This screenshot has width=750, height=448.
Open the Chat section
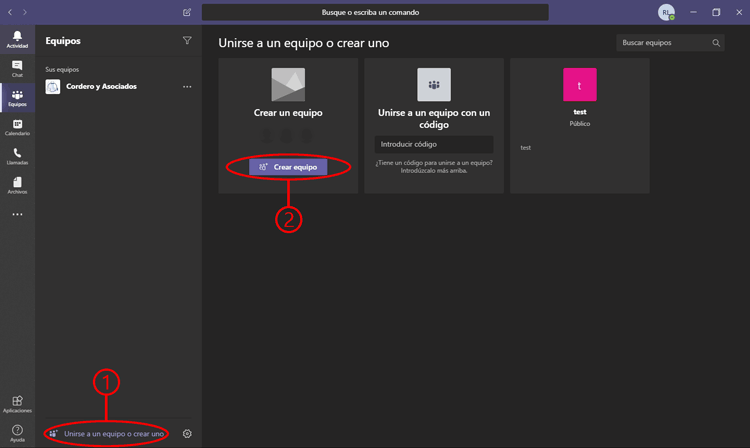point(17,69)
